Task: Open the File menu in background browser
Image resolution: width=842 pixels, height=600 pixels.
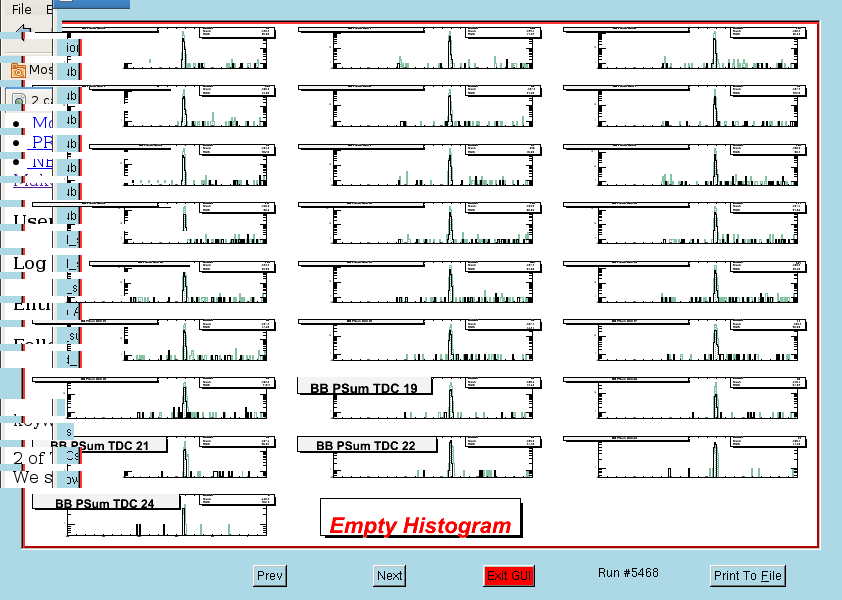Action: pyautogui.click(x=21, y=9)
